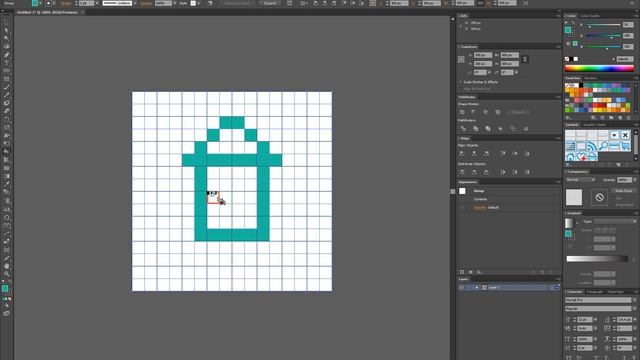Toggle Constrain Width and Height Proportions link

pyautogui.click(x=525, y=60)
